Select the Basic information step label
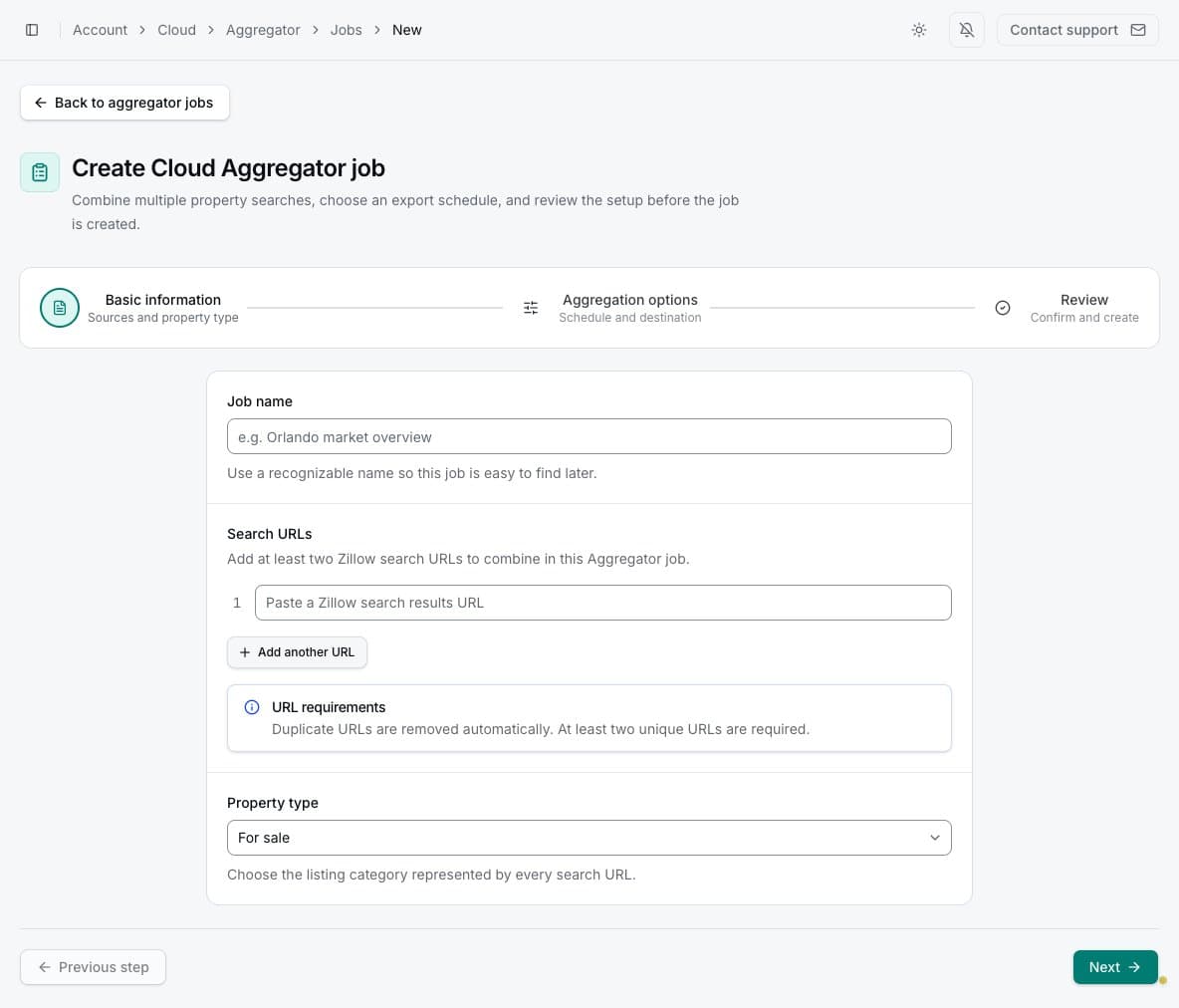The height and width of the screenshot is (1008, 1179). pos(163,300)
